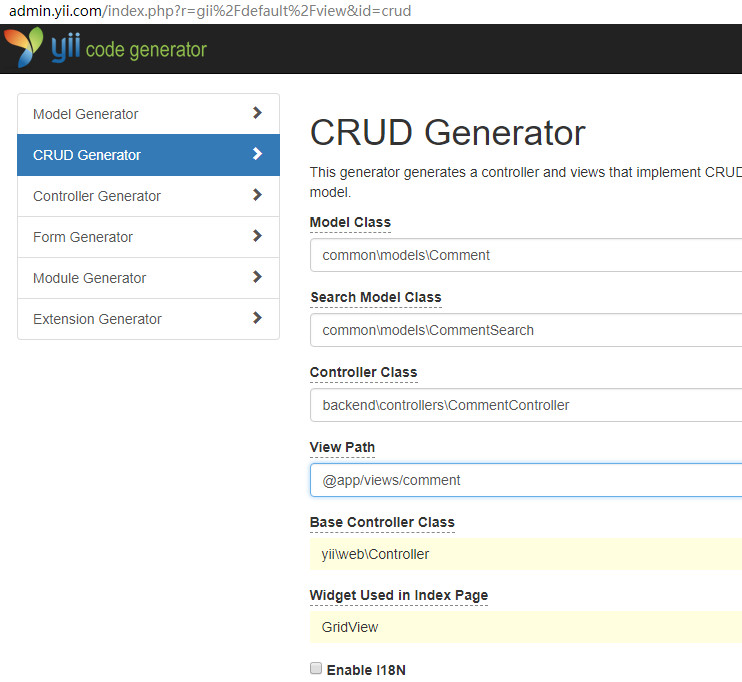Enable the I18N checkbox
This screenshot has height=682, width=742.
pos(316,668)
